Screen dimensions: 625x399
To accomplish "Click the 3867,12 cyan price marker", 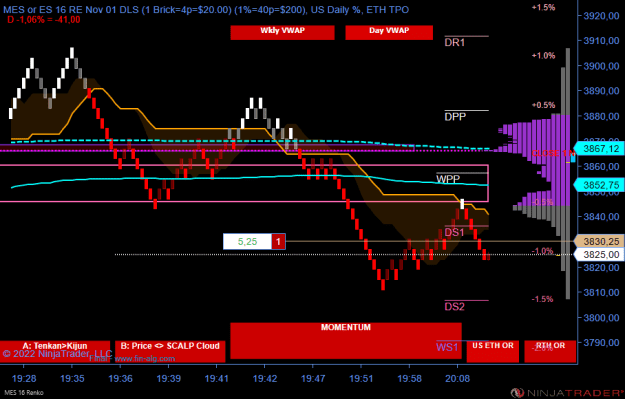I will (599, 149).
